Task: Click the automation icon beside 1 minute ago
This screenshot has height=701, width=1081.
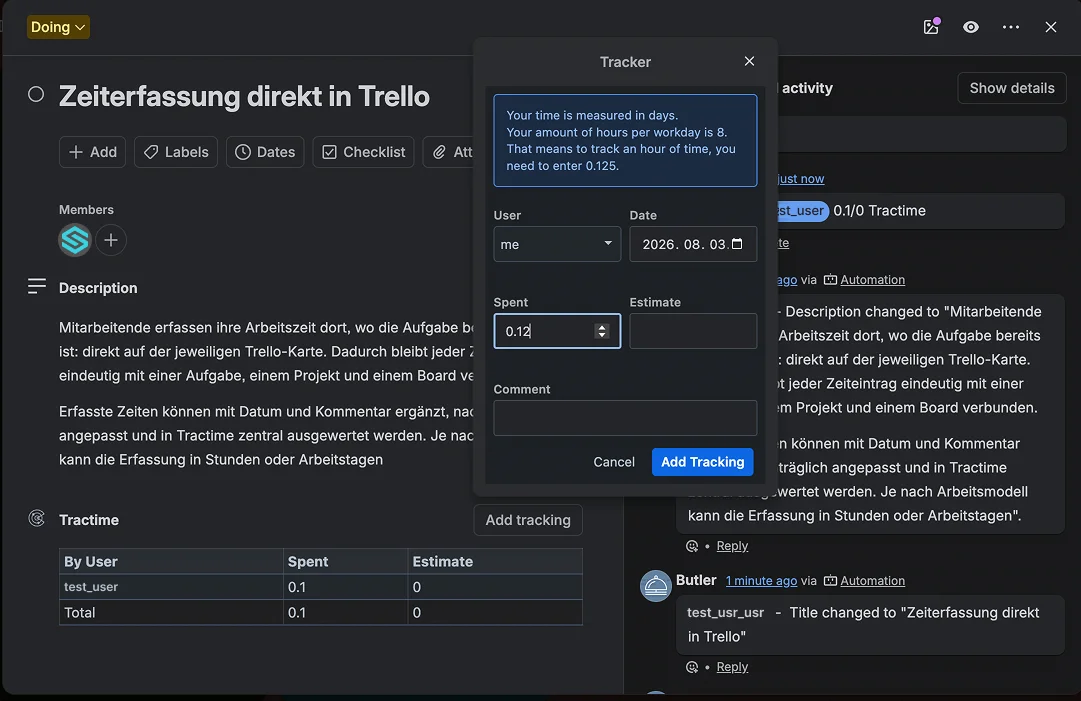Action: pos(830,580)
